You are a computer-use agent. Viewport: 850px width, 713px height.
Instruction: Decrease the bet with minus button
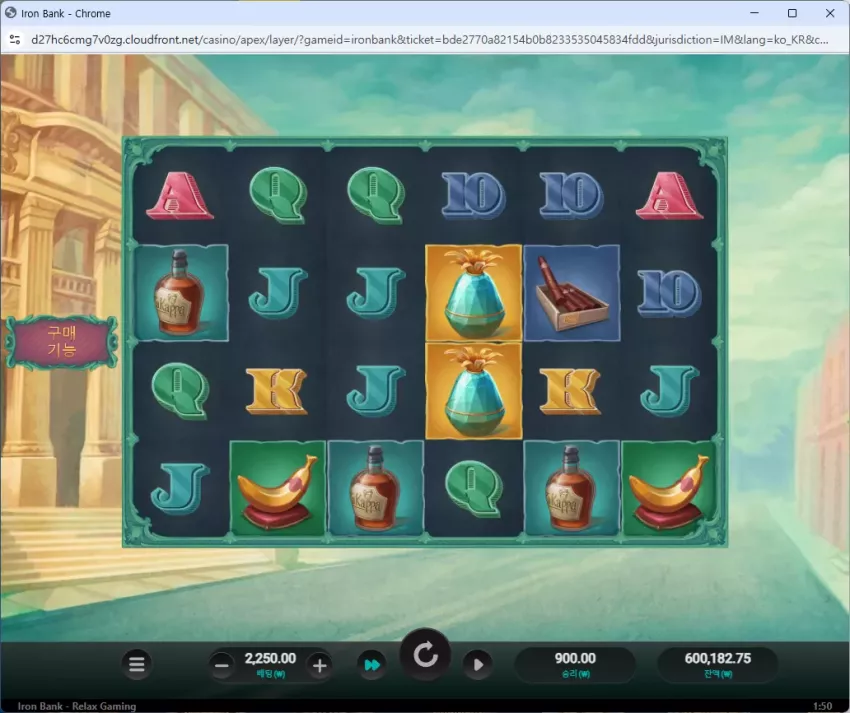222,665
